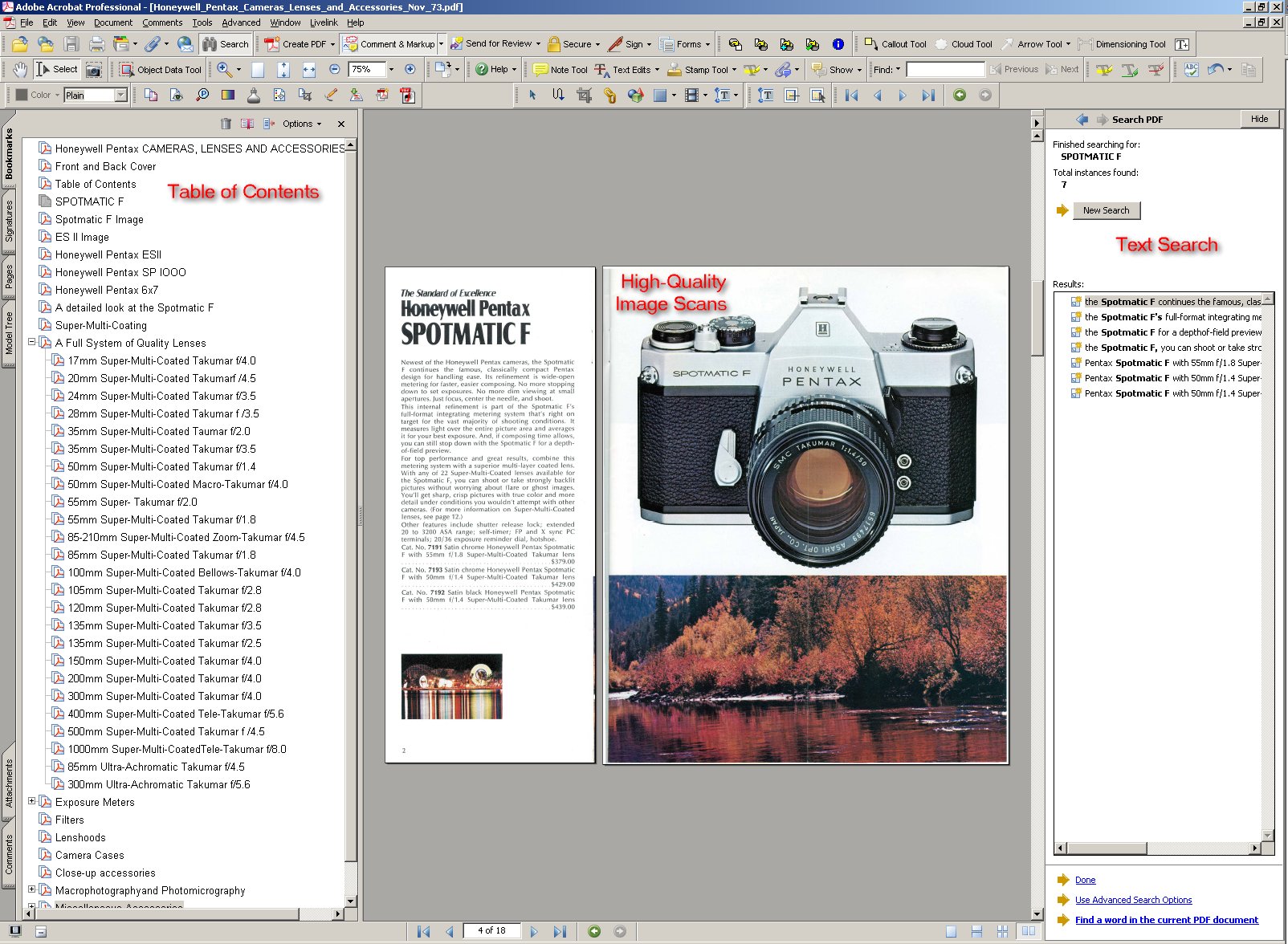Select the Hand tool
The image size is (1288, 944).
coord(19,70)
